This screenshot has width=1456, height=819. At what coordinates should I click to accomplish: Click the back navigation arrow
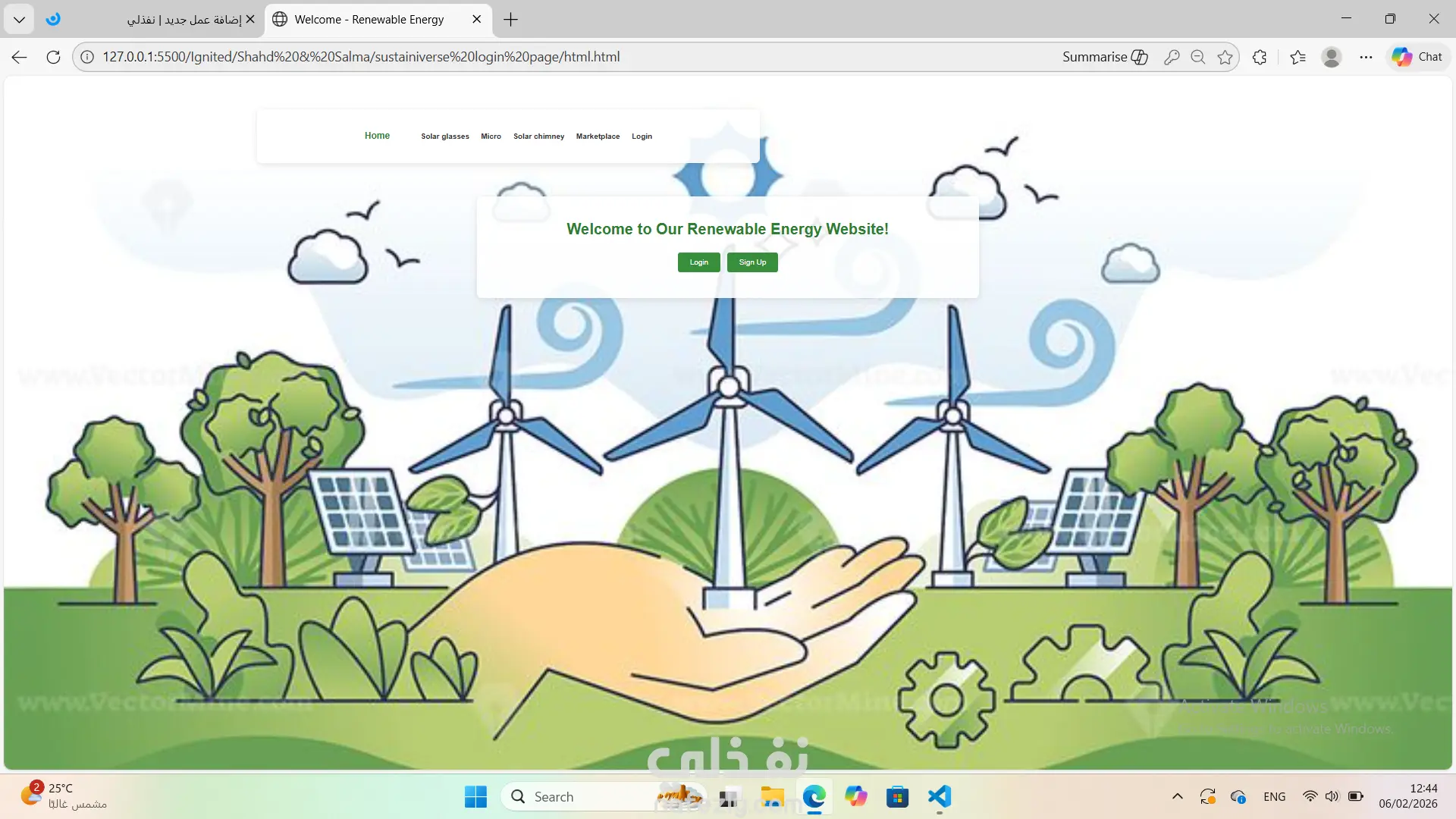[x=20, y=57]
